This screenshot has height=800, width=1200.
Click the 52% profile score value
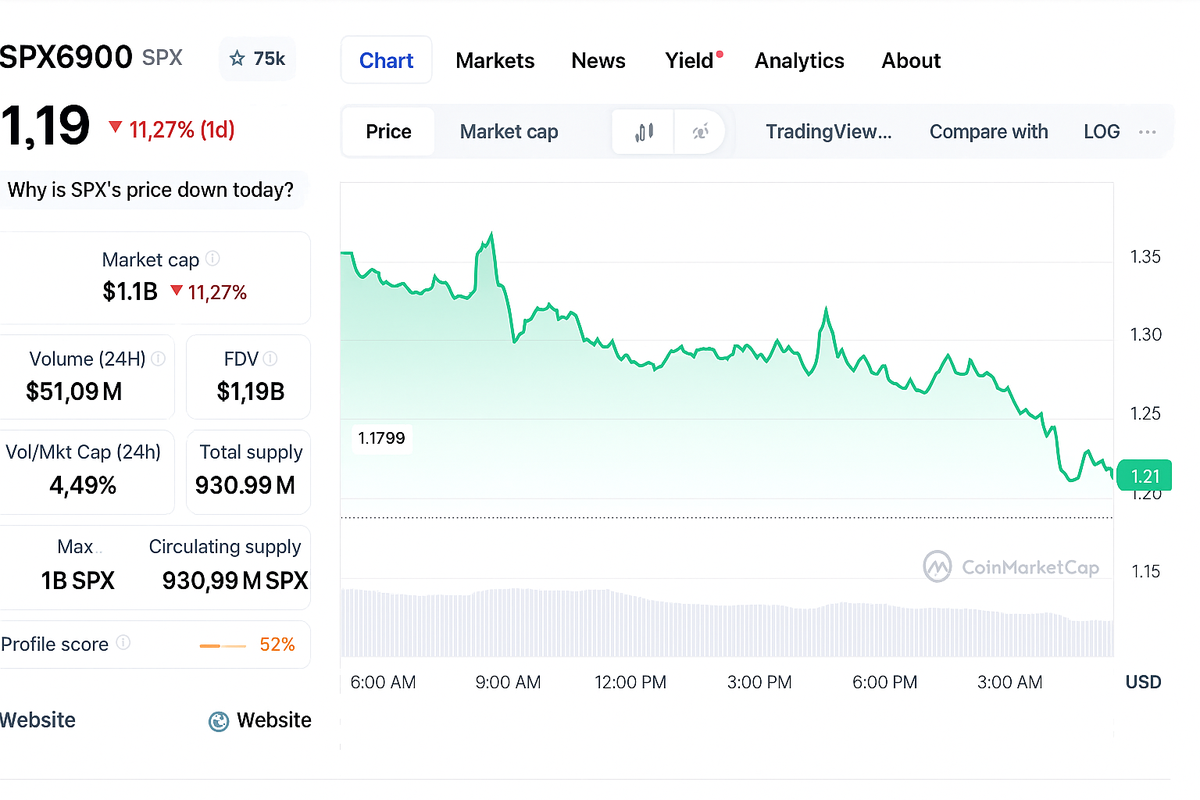pos(277,645)
